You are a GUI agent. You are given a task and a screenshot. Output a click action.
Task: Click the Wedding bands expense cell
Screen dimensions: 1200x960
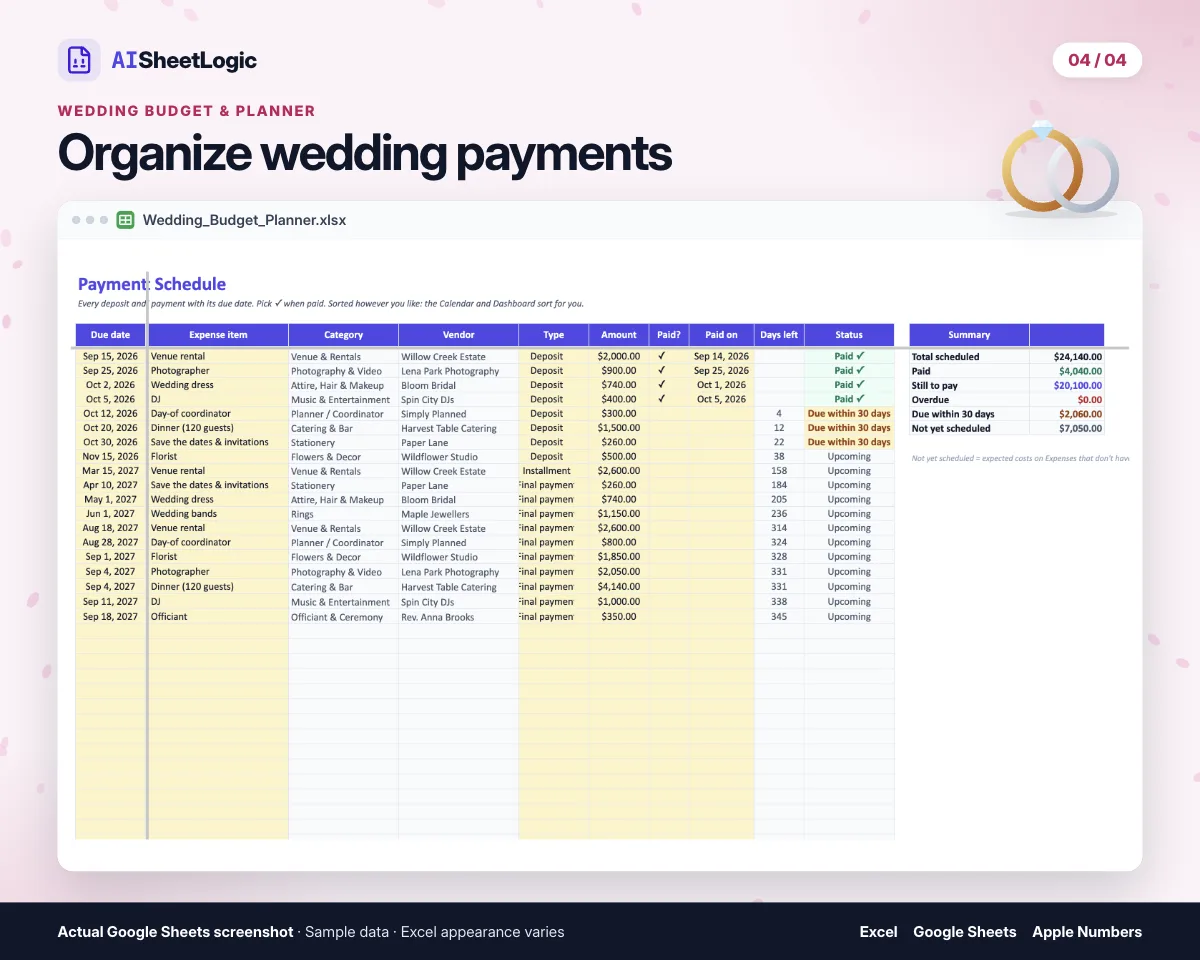(x=218, y=514)
